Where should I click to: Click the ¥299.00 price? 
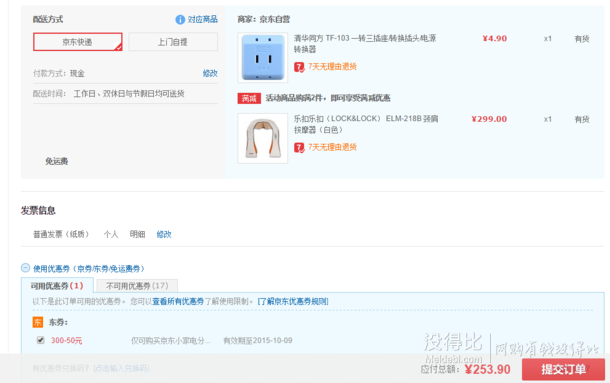489,119
